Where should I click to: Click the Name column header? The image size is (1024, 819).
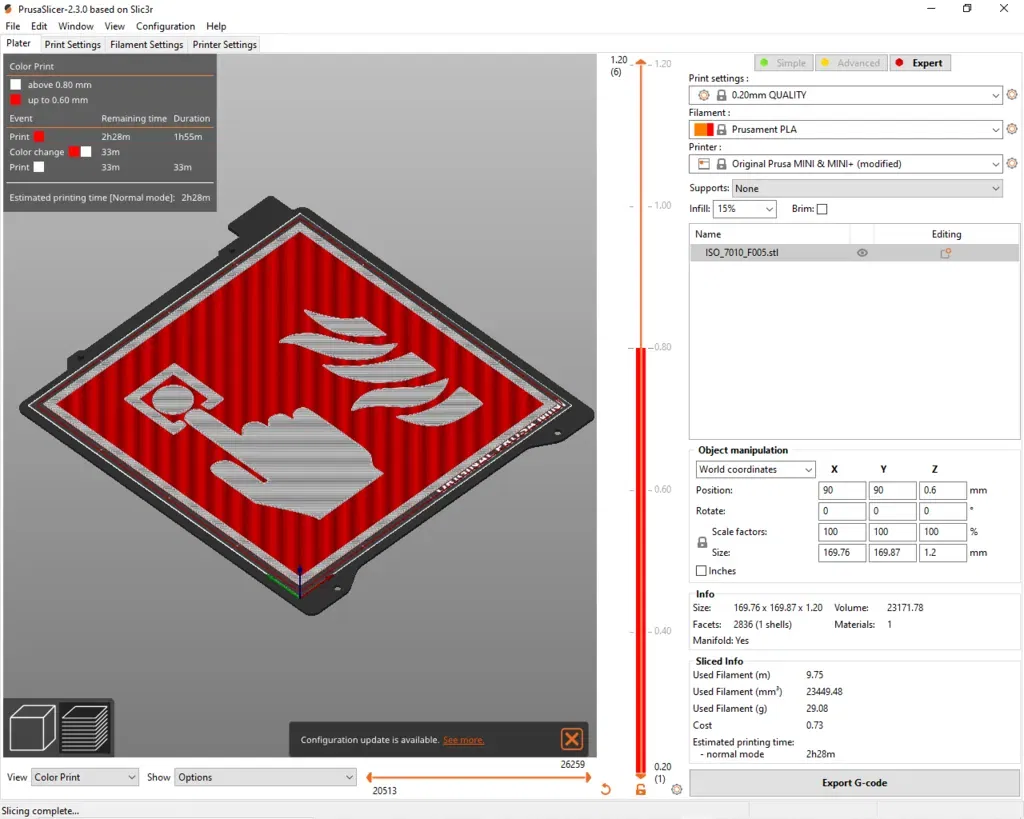708,234
